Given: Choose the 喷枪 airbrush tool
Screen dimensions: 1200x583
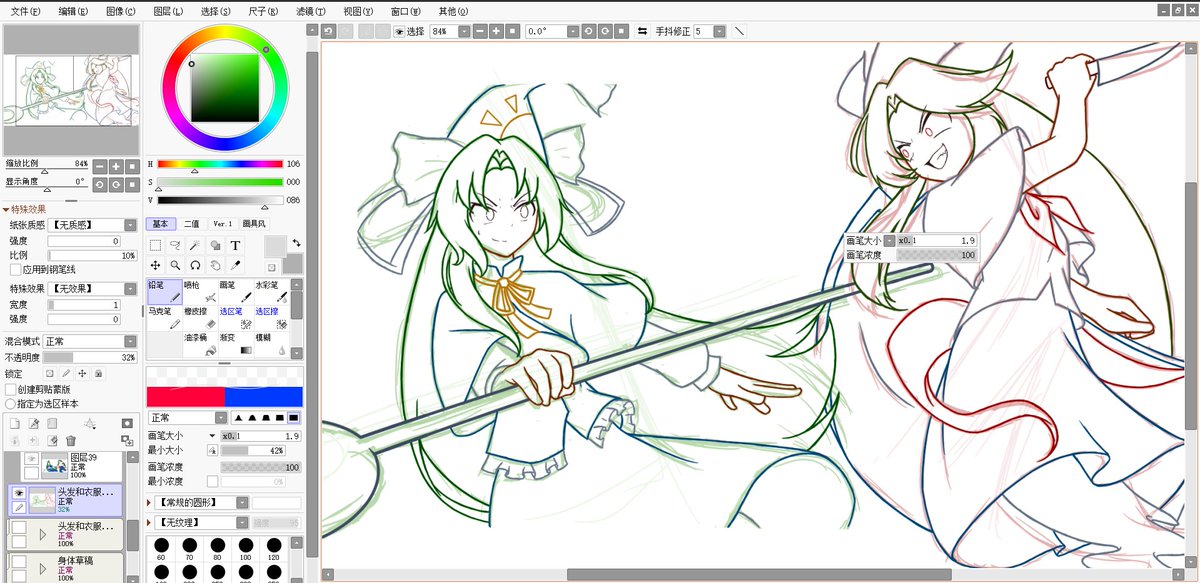Looking at the screenshot, I should [x=200, y=291].
